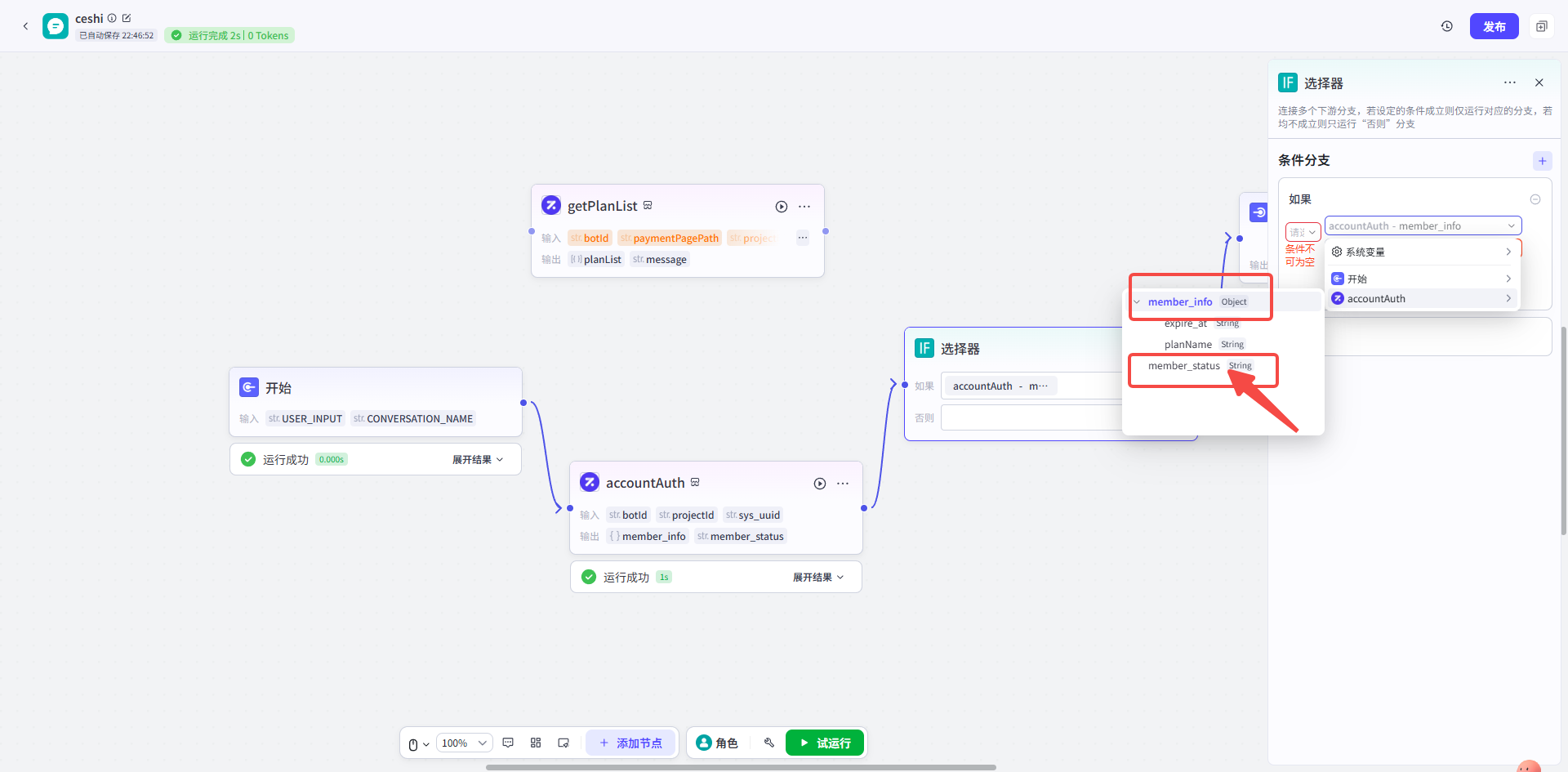Image resolution: width=1568 pixels, height=772 pixels.
Task: Show info icon beside ceshi name
Action: point(112,18)
